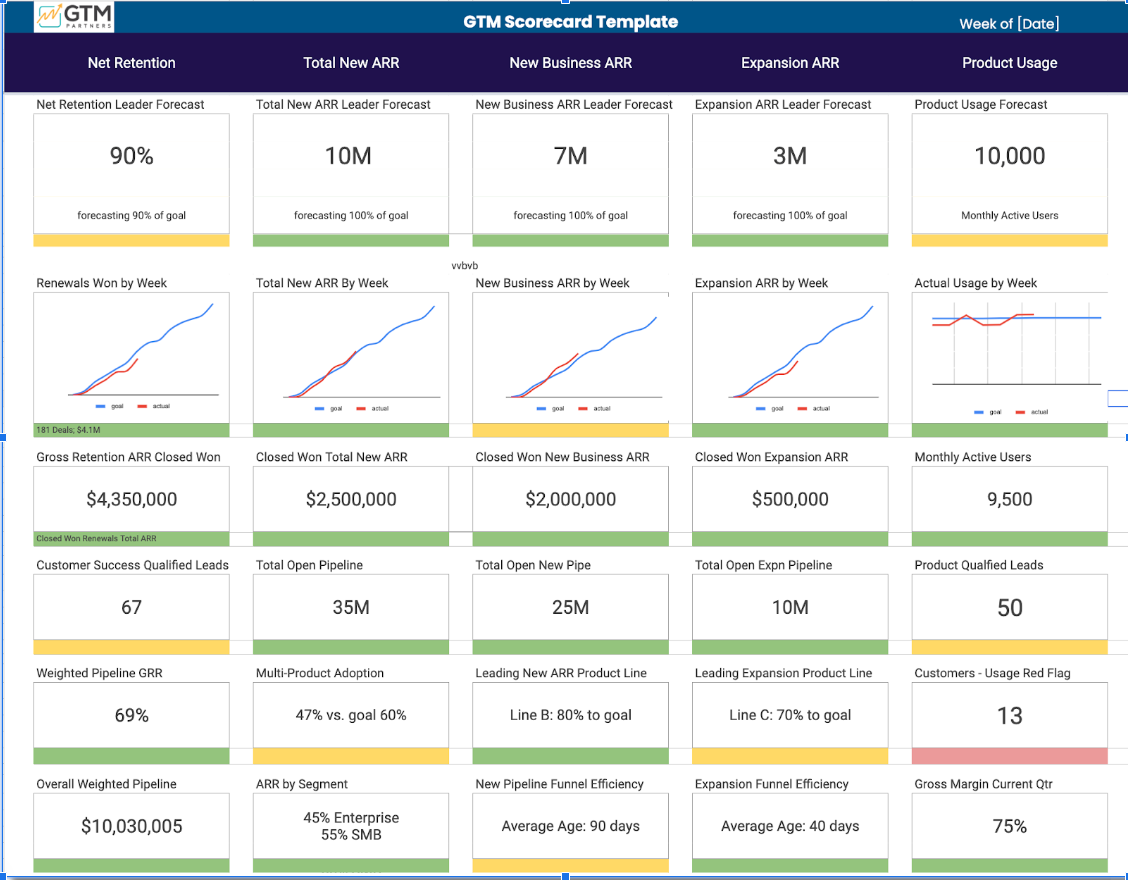Select the Net Retention column header
Screen dimensions: 1128x880
pyautogui.click(x=131, y=62)
